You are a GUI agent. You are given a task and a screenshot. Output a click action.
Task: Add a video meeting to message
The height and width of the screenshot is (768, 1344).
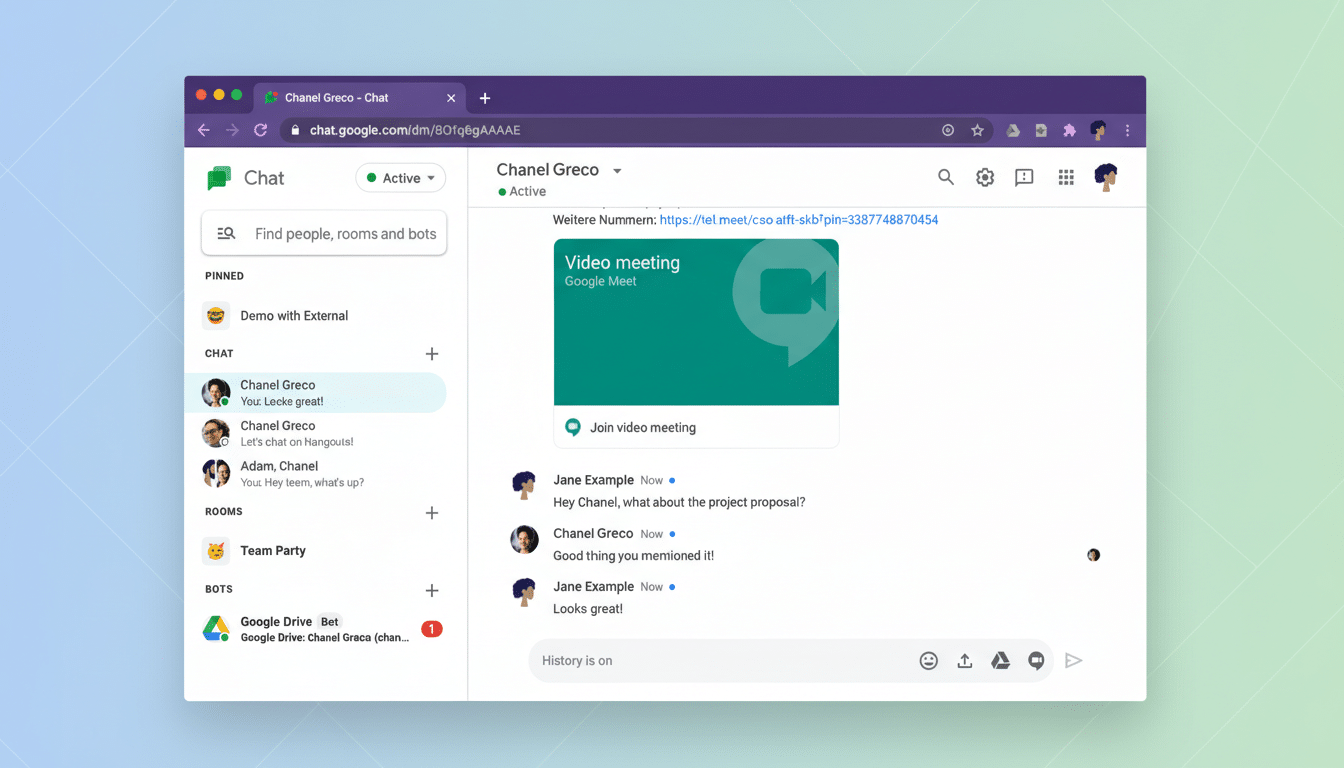[1036, 661]
